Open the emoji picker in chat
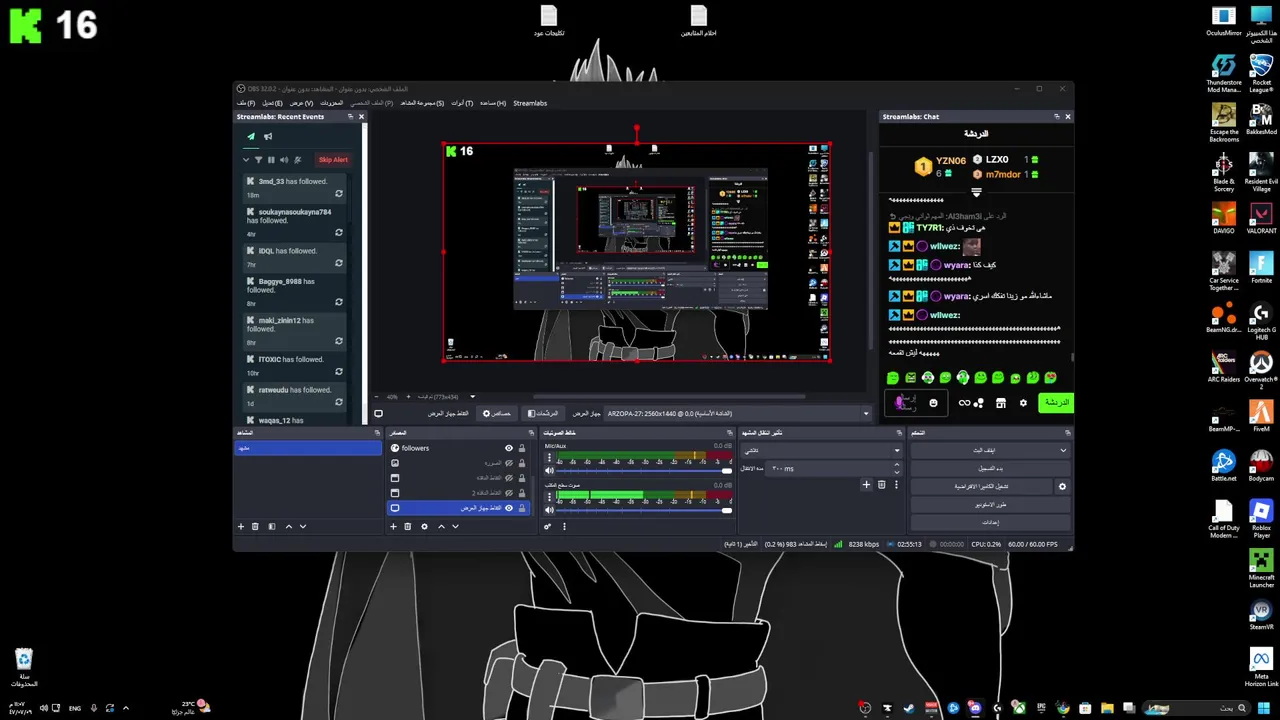The image size is (1280, 720). [933, 403]
